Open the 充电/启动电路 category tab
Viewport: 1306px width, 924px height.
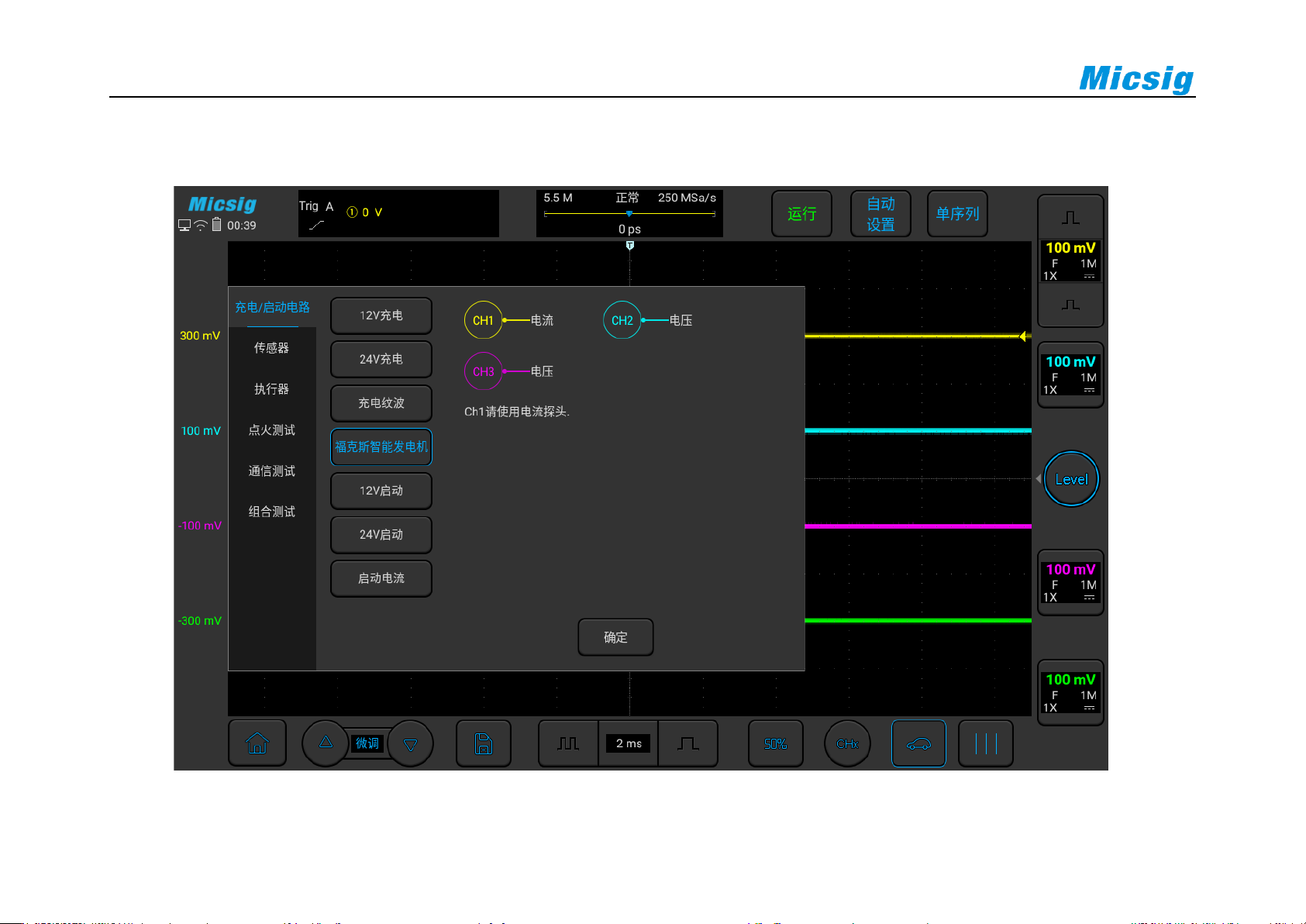272,307
